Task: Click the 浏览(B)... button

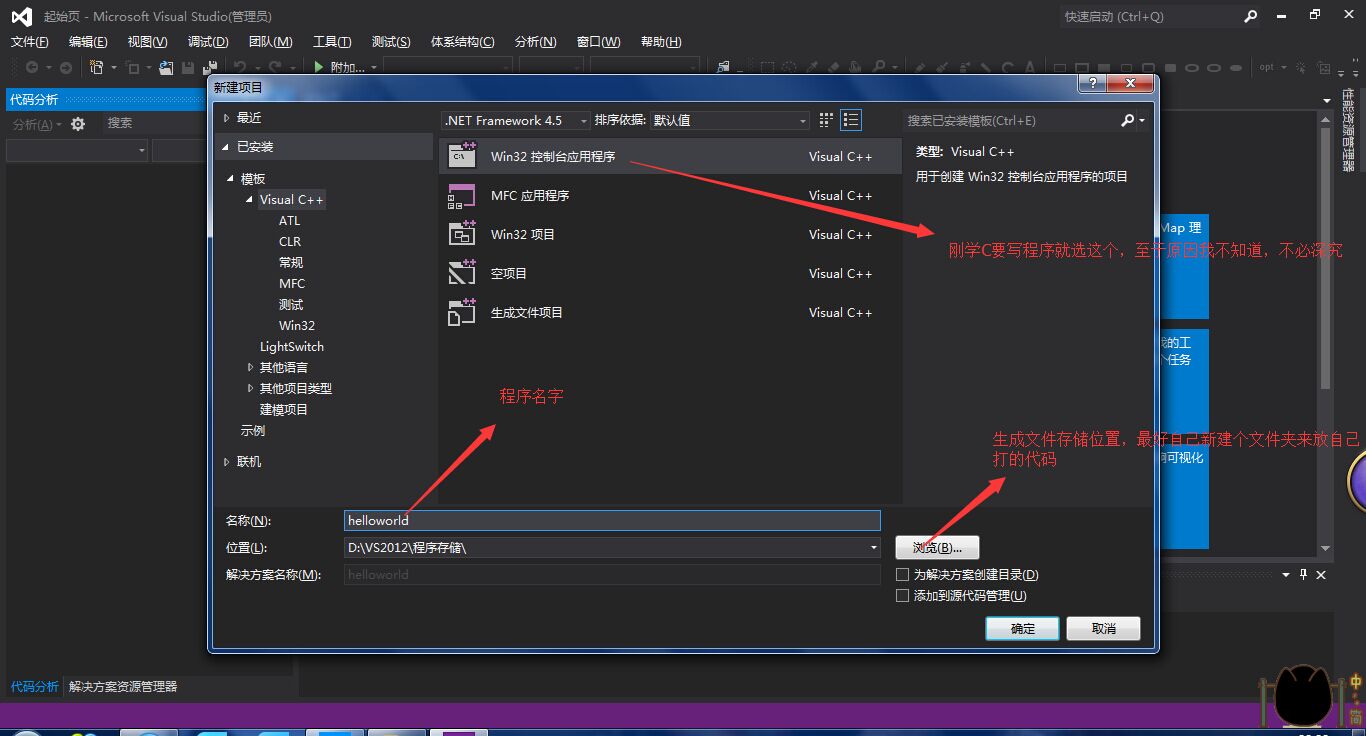Action: pos(937,548)
